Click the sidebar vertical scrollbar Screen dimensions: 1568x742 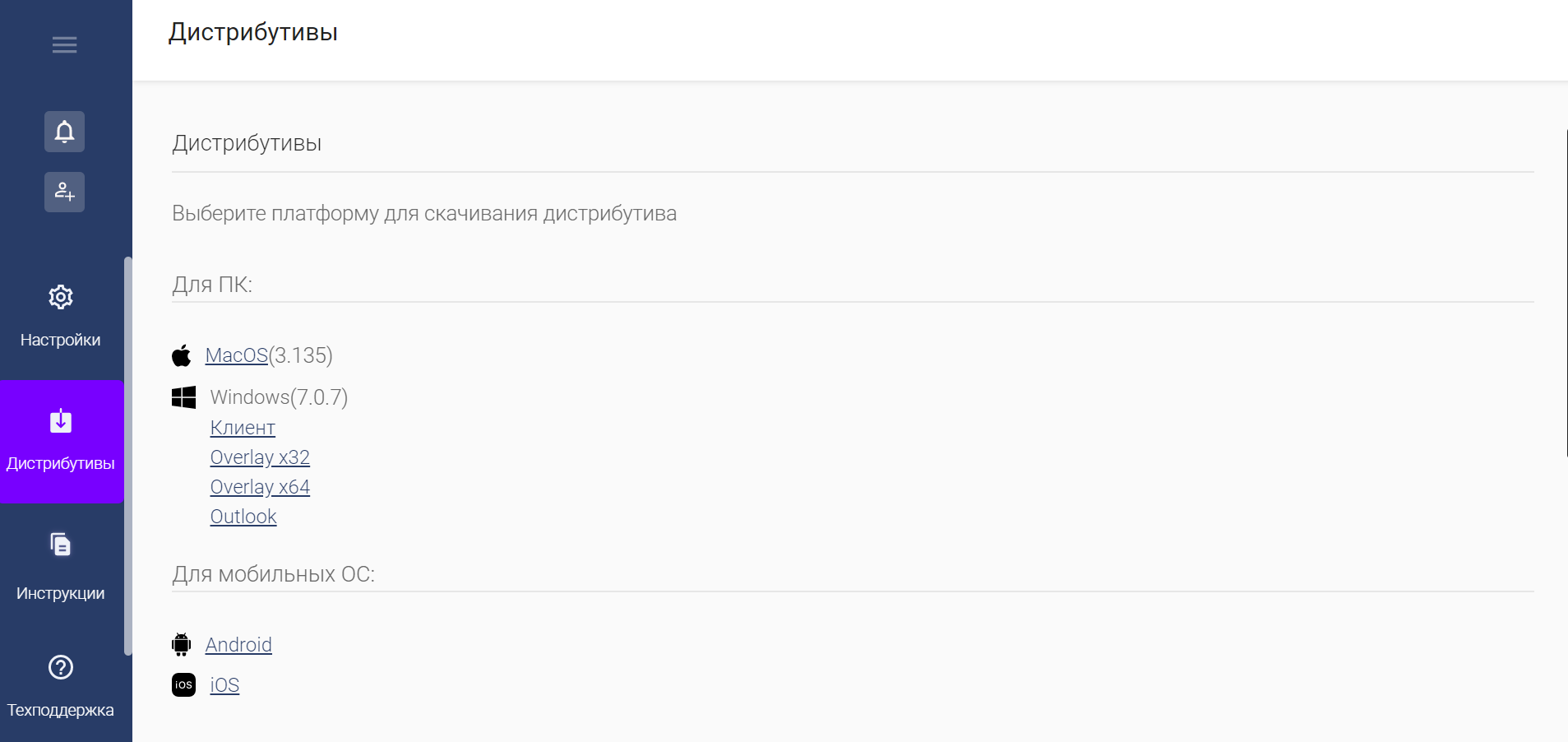(127, 457)
